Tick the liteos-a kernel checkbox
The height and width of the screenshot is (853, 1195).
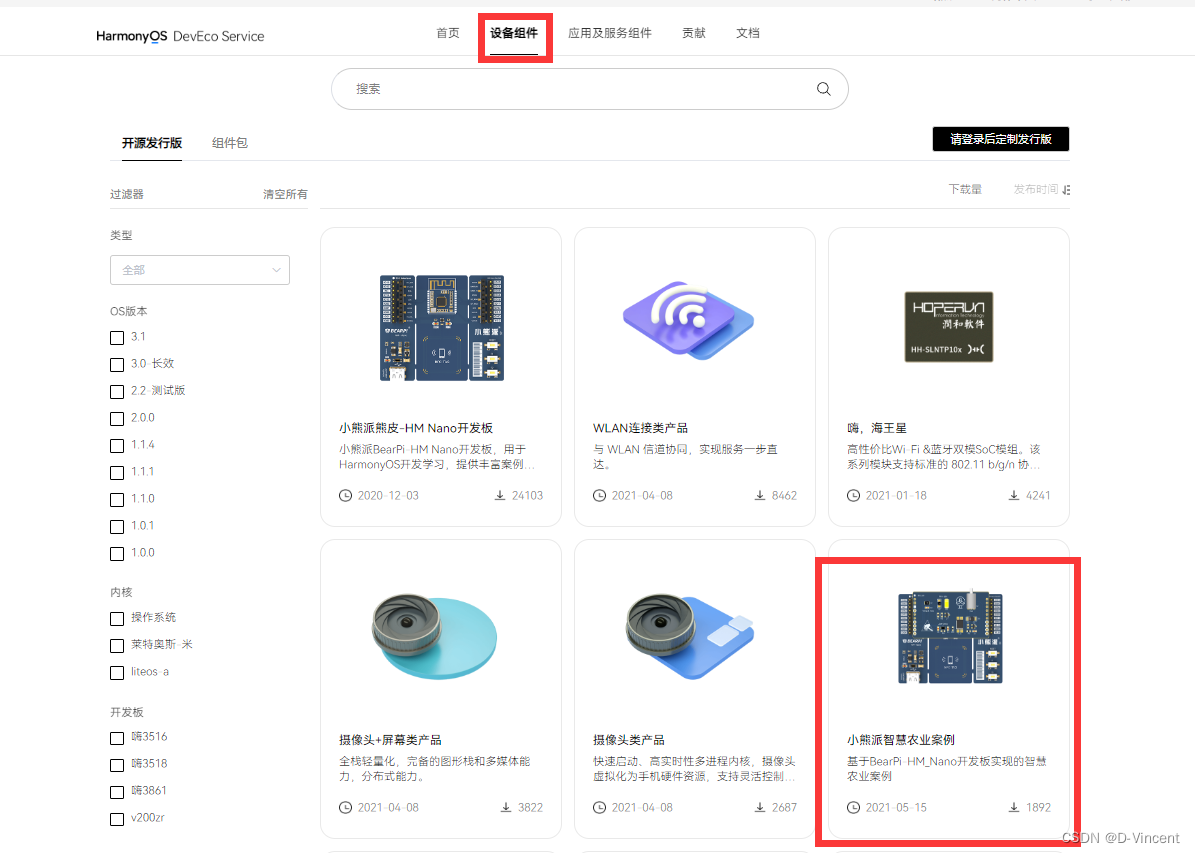[x=117, y=673]
